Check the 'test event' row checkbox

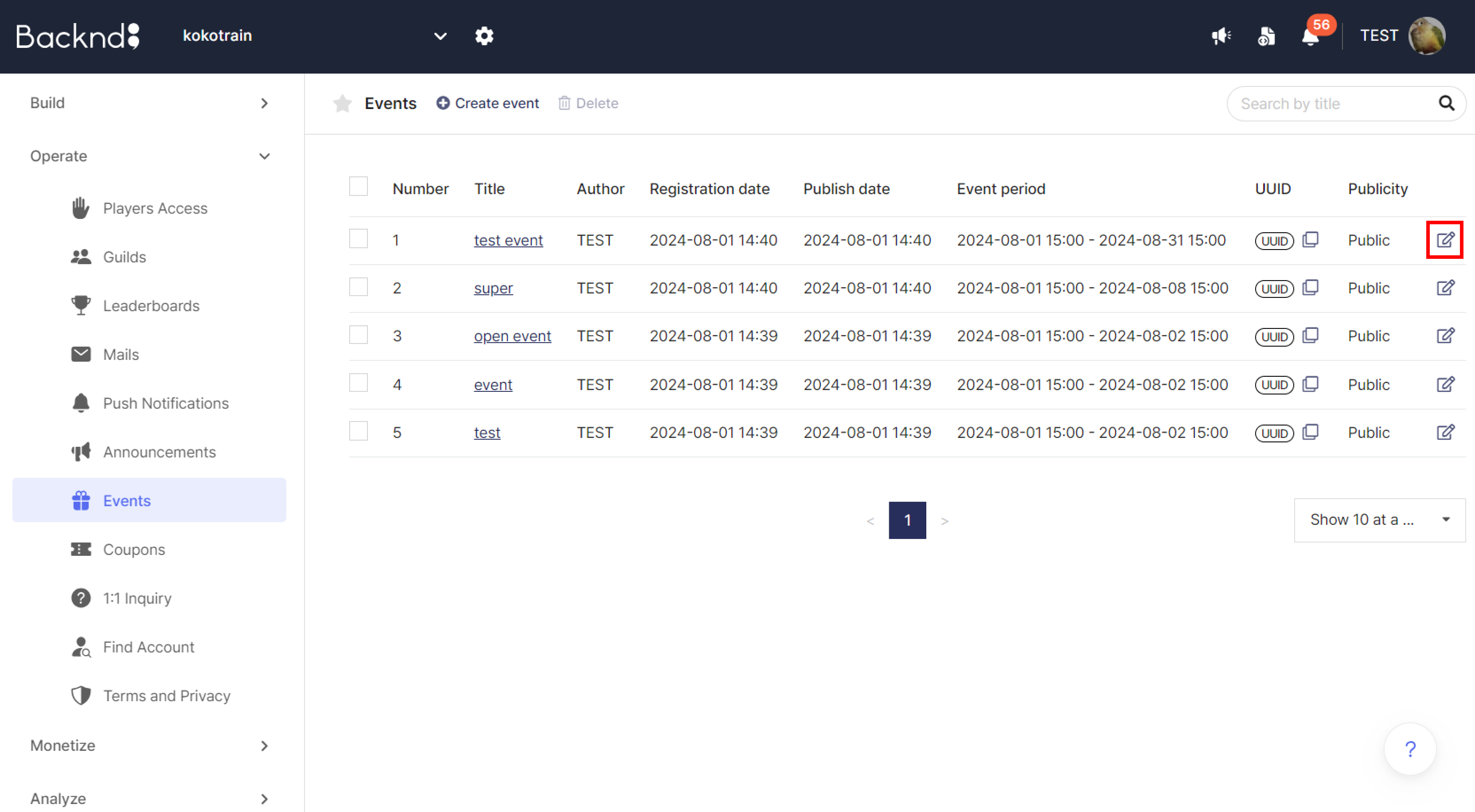[358, 239]
